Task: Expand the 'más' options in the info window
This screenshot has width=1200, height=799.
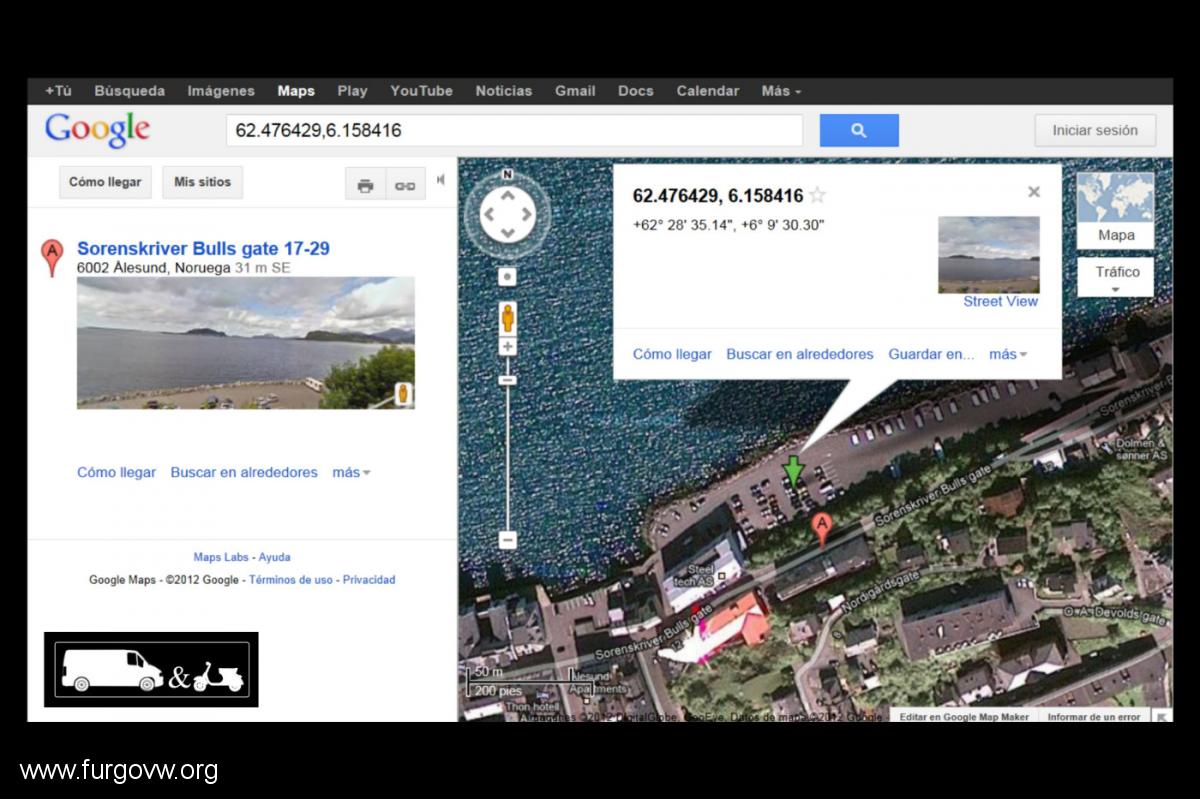Action: coord(1008,354)
